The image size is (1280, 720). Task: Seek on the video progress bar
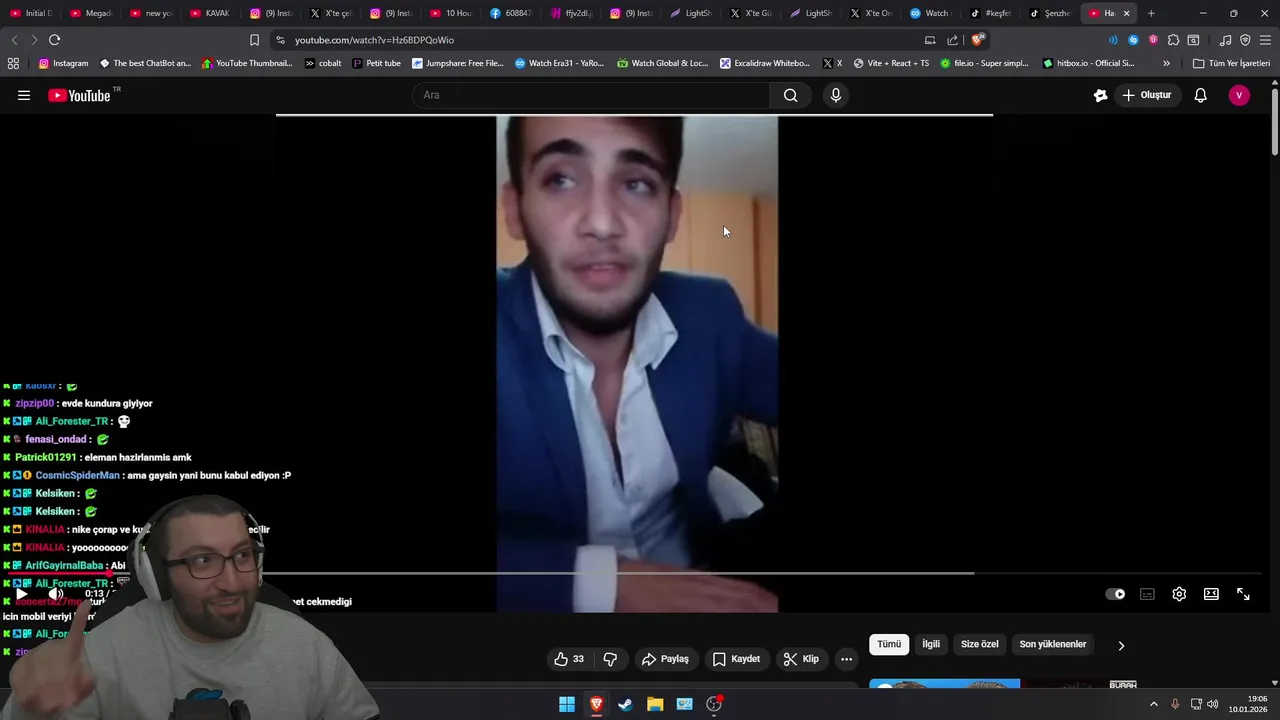click(635, 573)
